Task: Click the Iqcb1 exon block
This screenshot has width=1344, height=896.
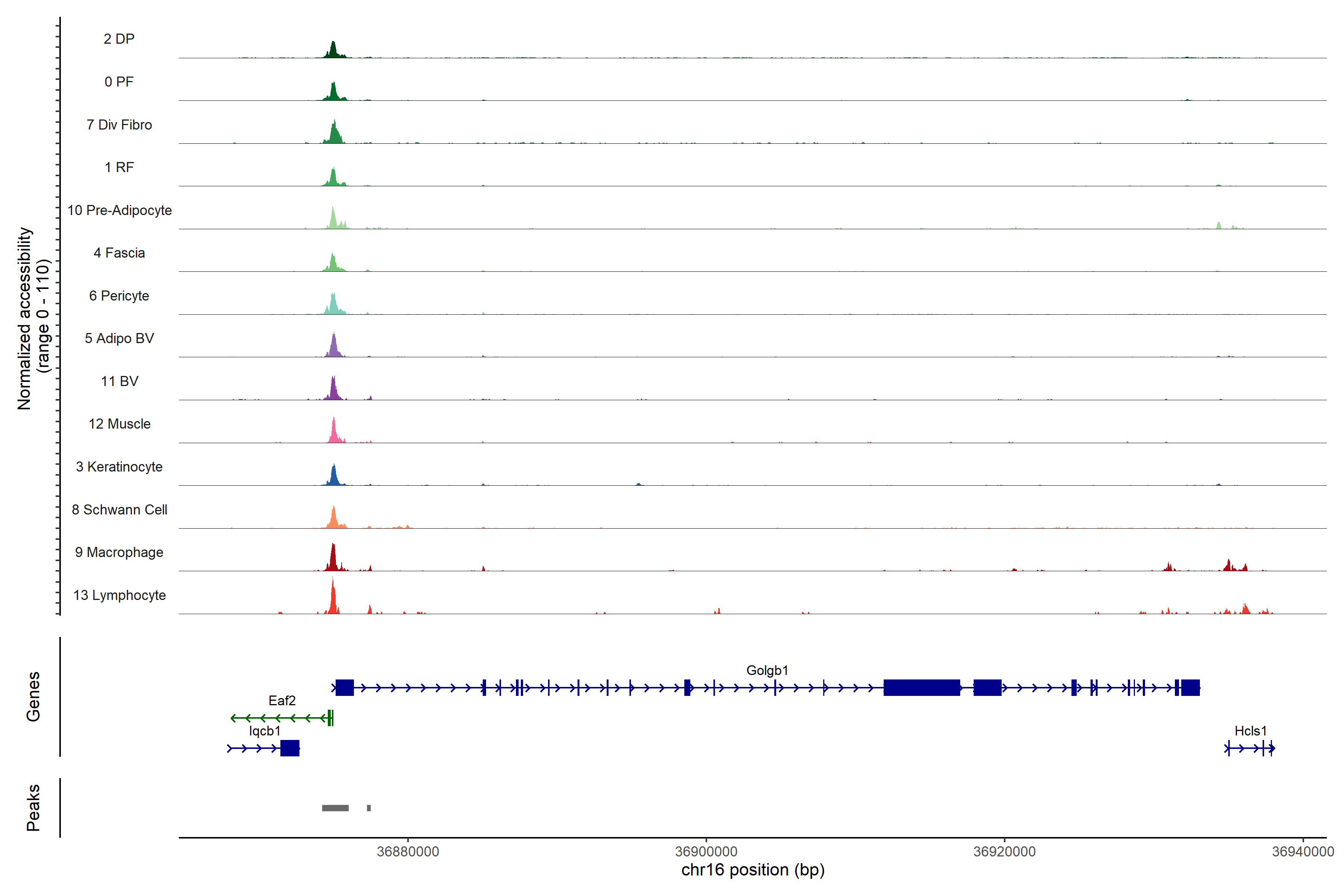Action: (290, 748)
